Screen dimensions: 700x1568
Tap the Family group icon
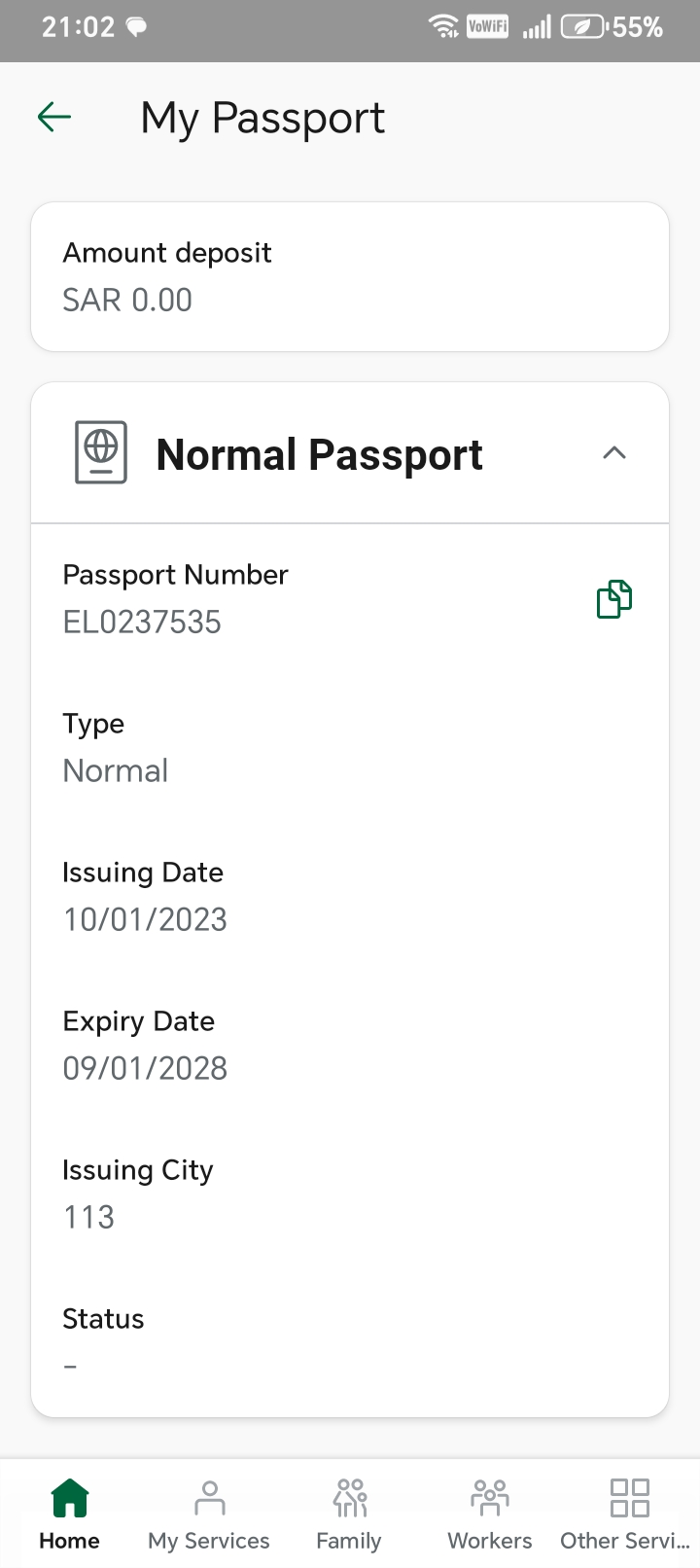[349, 1499]
